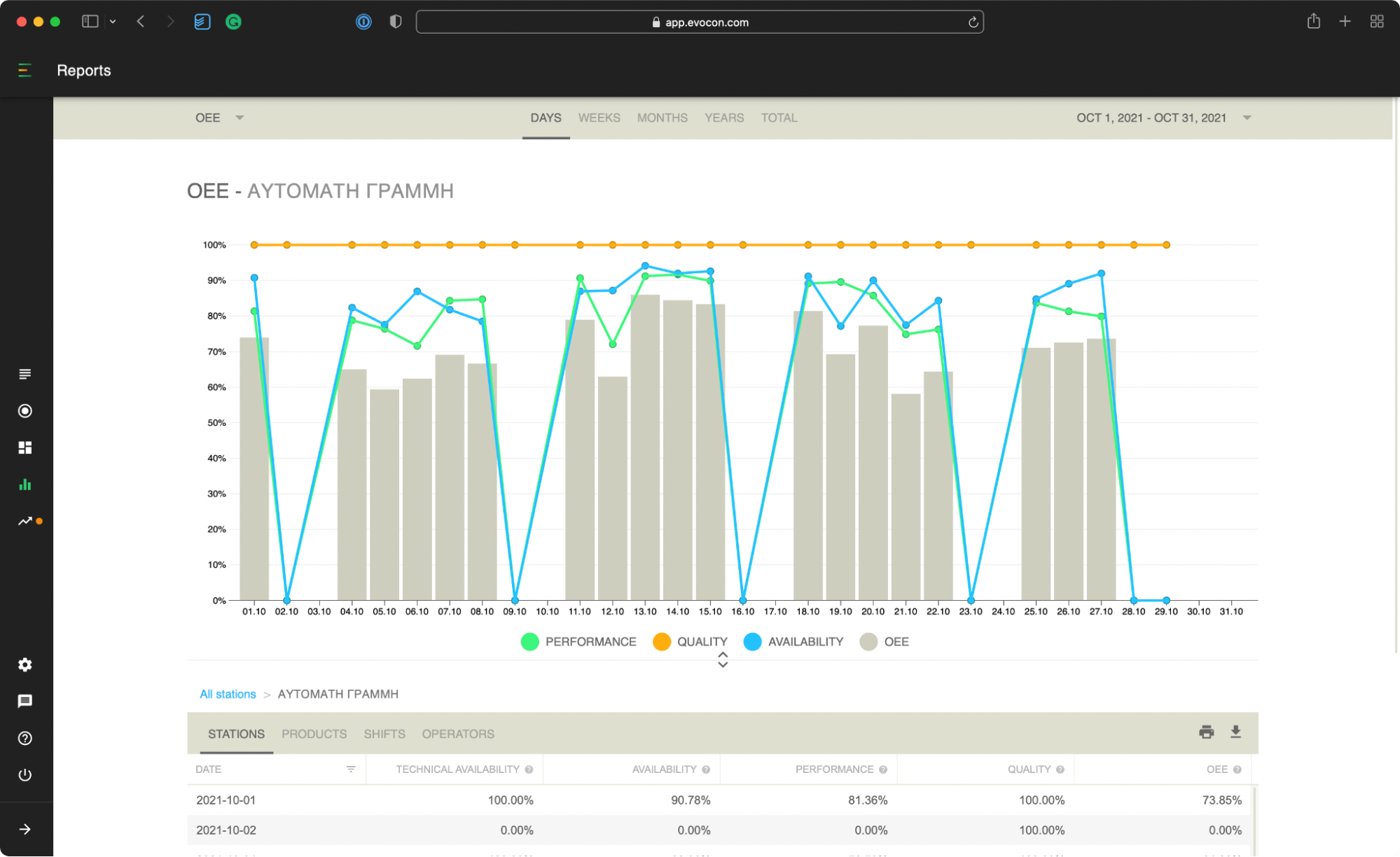Open the help question mark icon in sidebar
This screenshot has width=1400, height=857.
[x=25, y=738]
